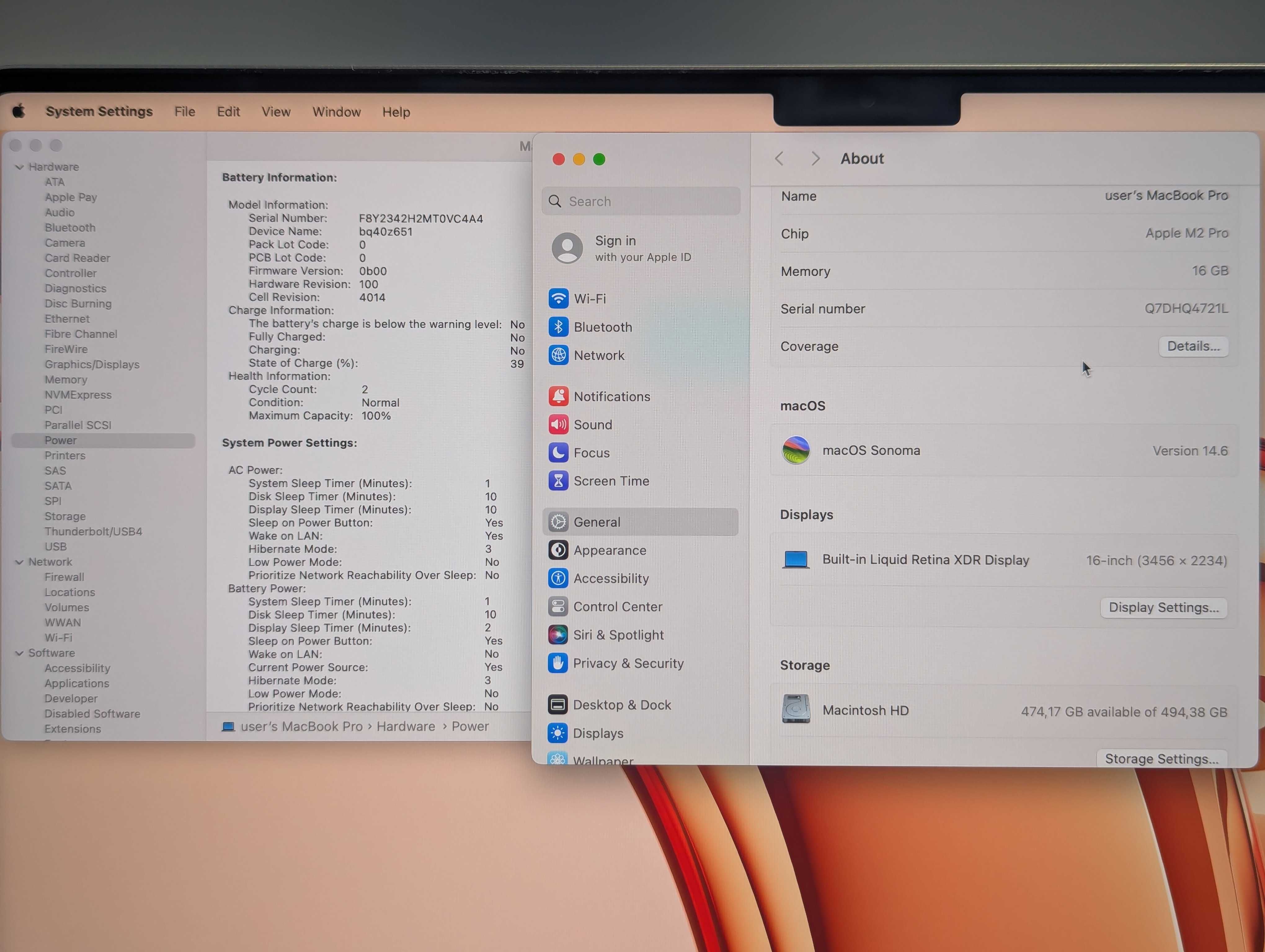Open the Apple menu logo
The width and height of the screenshot is (1265, 952).
coord(19,111)
